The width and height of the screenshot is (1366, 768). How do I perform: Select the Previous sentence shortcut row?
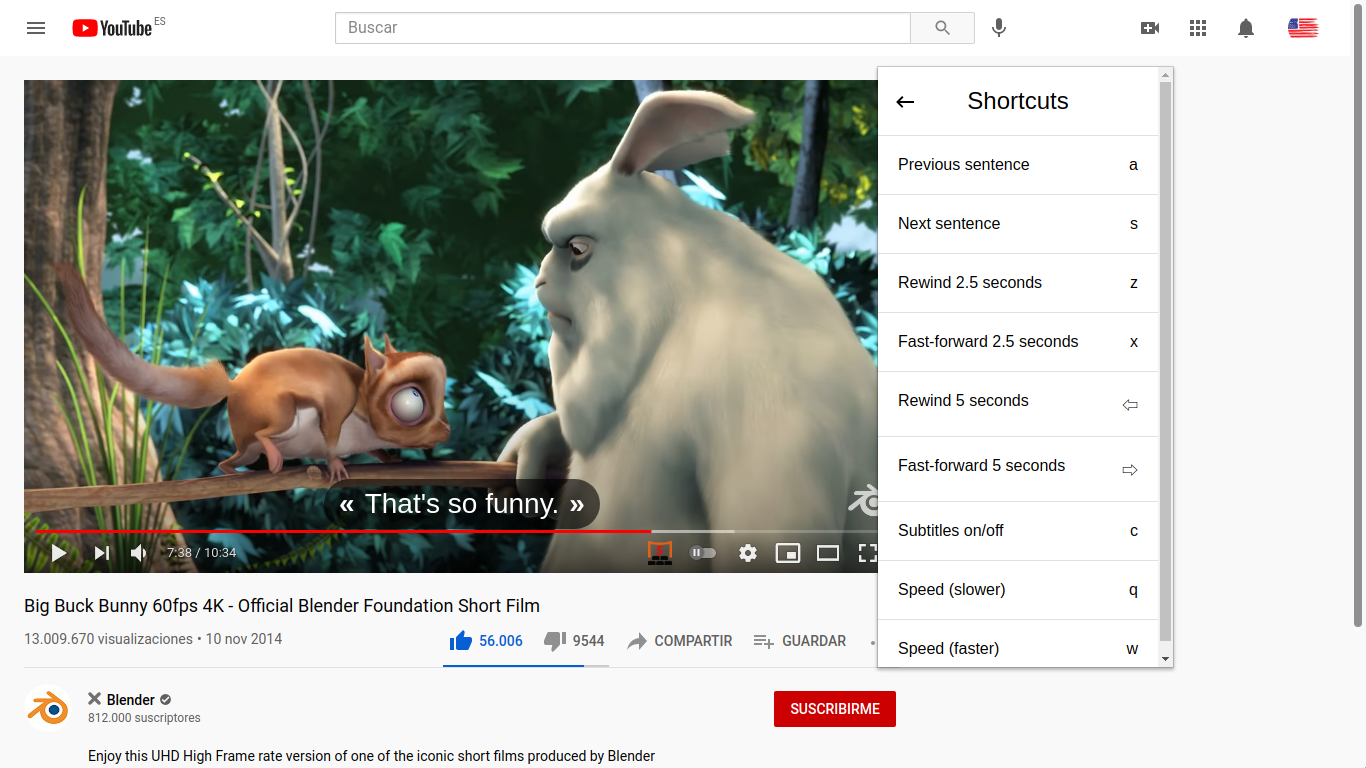point(1018,165)
